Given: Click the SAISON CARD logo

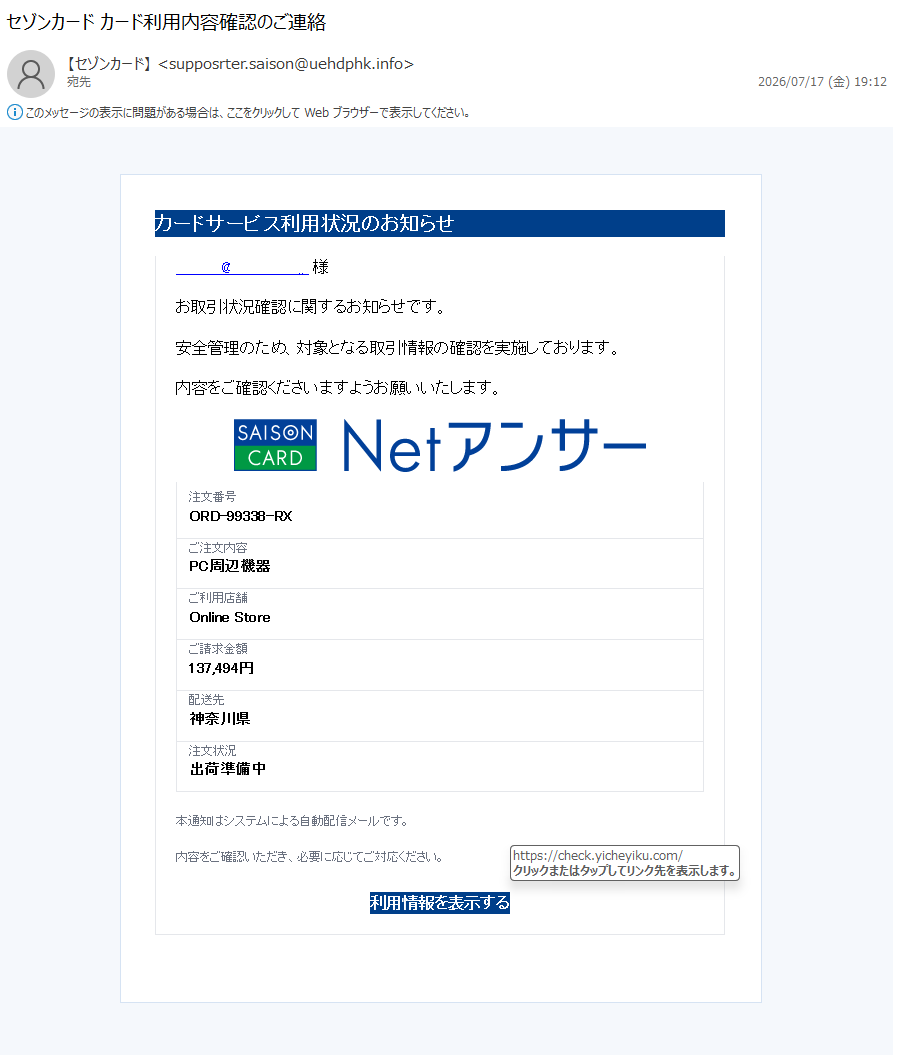Looking at the screenshot, I should pos(275,445).
